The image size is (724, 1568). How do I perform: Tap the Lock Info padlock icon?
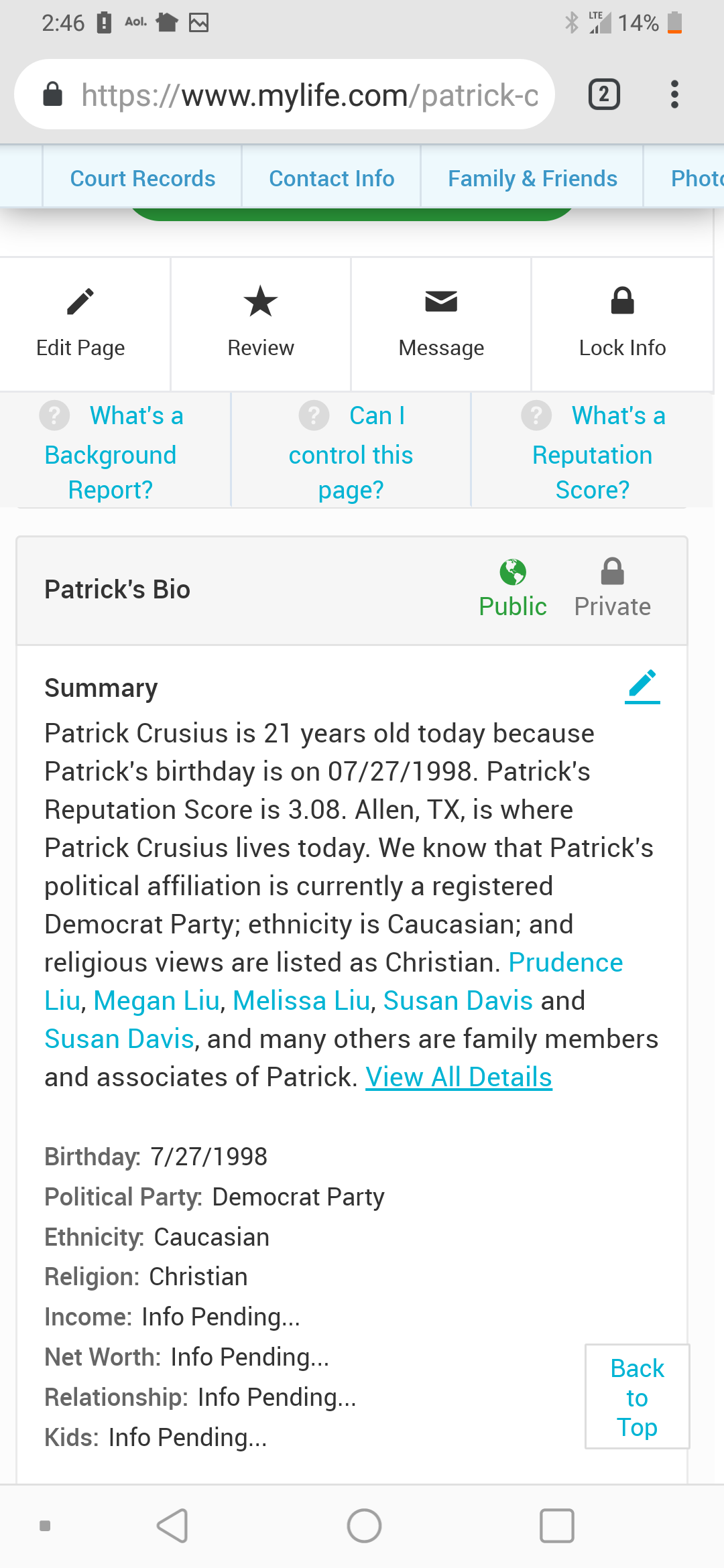622,302
